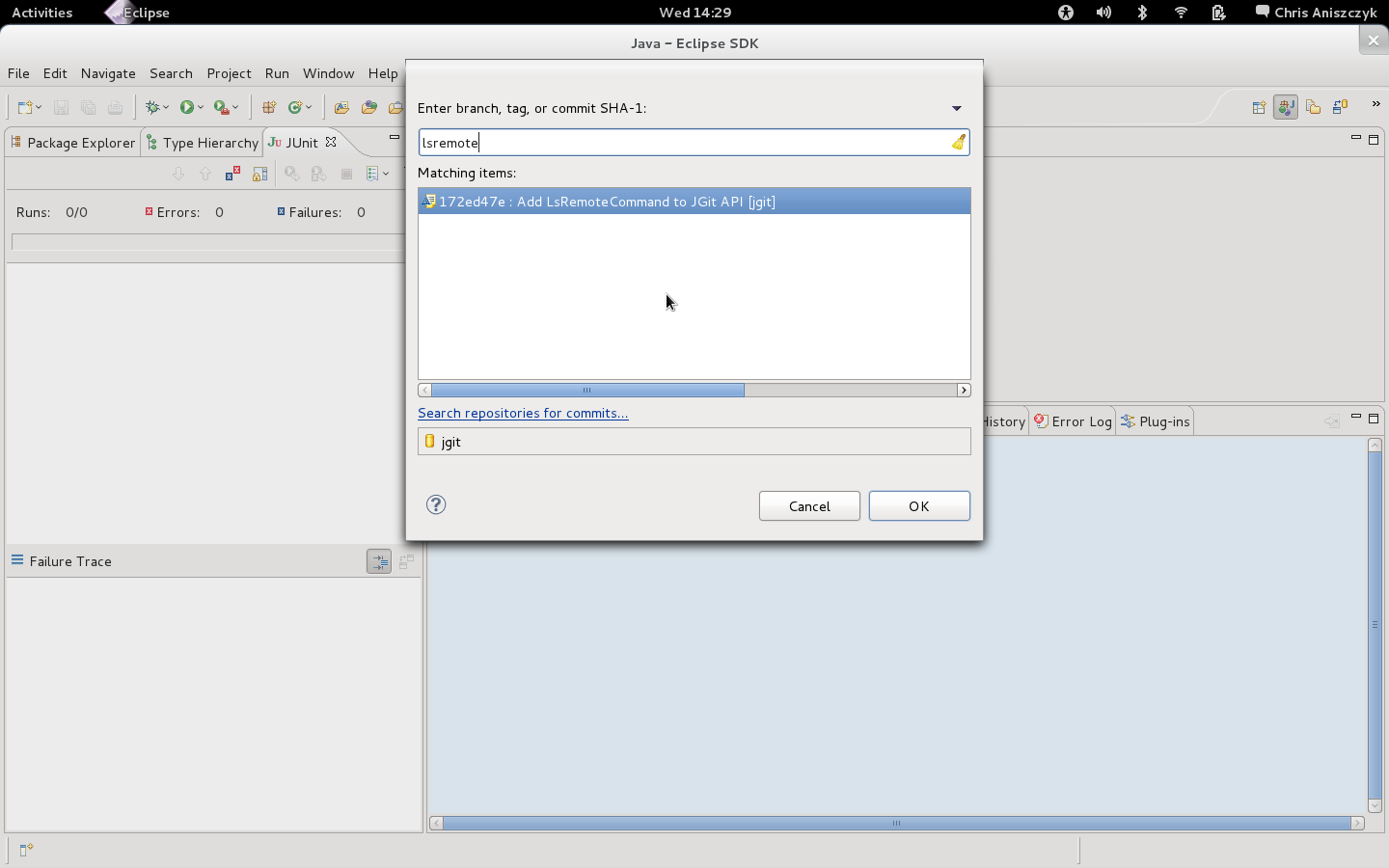Click the Rerun Test icon in JUnit
1389x868 pixels.
(x=291, y=174)
